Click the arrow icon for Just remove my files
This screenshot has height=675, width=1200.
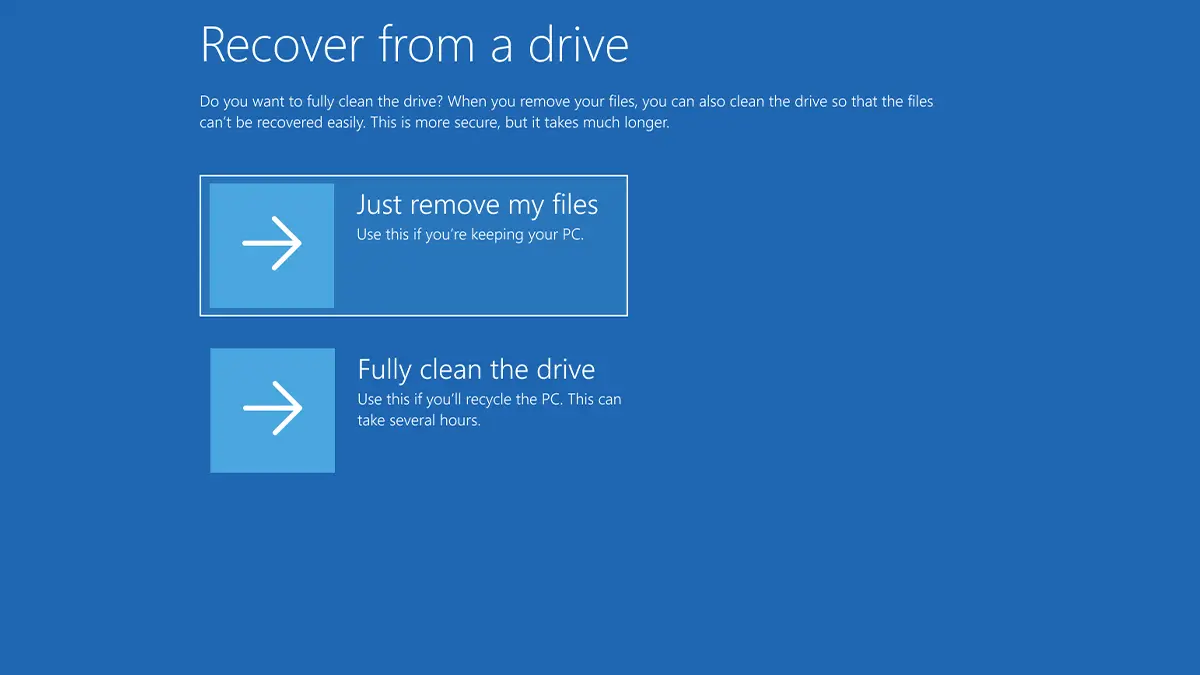272,245
